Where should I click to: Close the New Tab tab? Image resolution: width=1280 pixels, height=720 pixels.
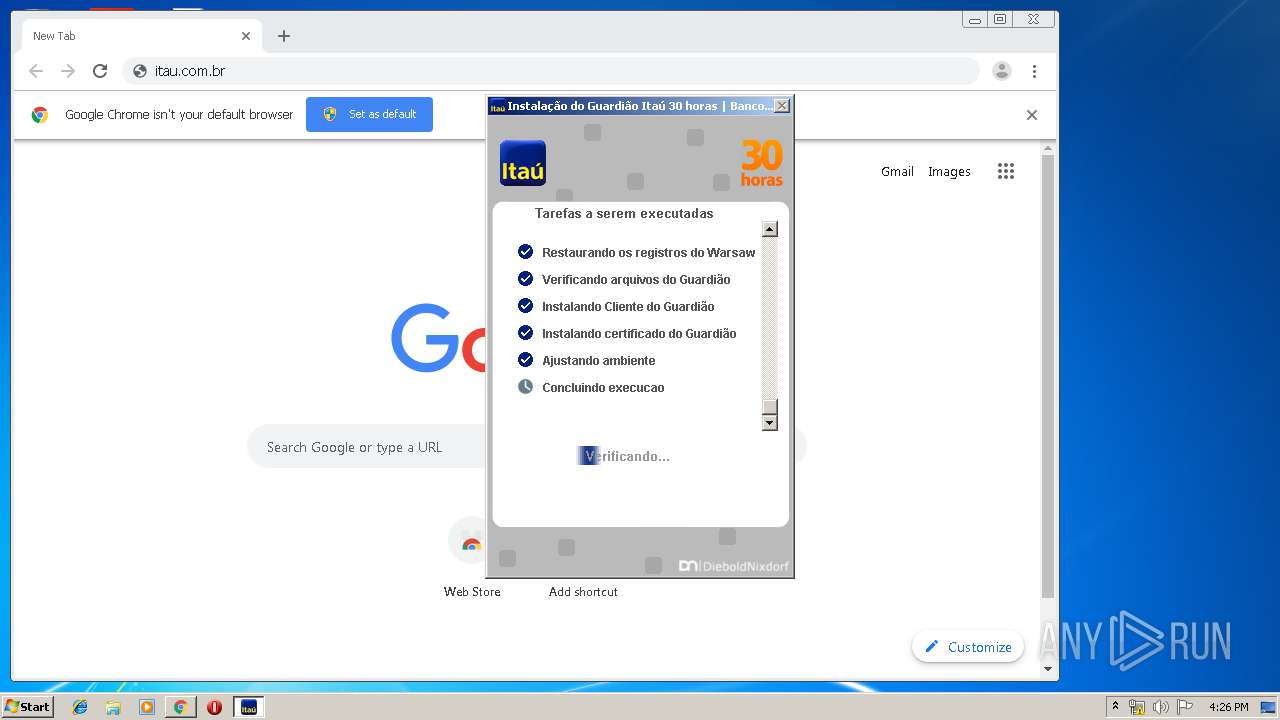point(246,36)
